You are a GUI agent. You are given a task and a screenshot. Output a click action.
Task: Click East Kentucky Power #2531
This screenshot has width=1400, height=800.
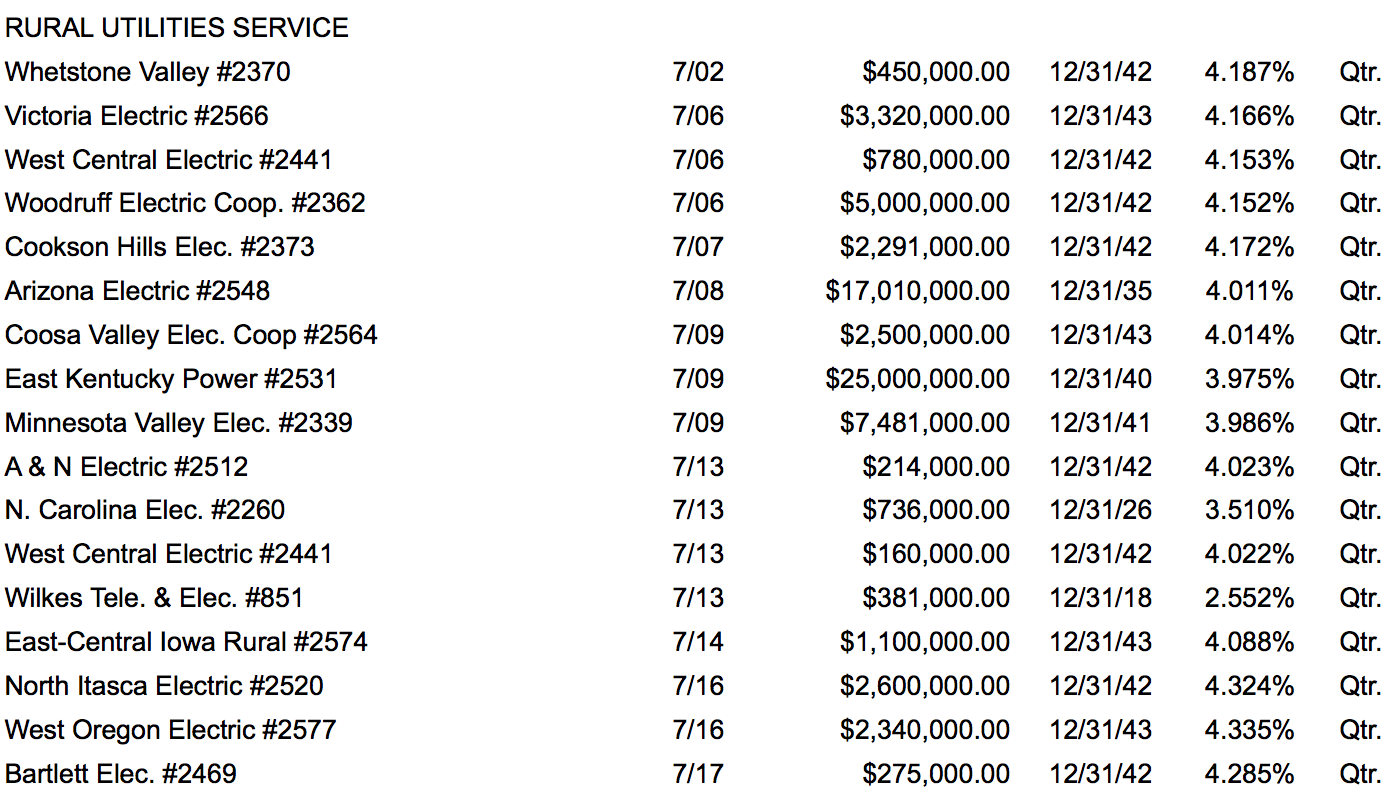[171, 379]
